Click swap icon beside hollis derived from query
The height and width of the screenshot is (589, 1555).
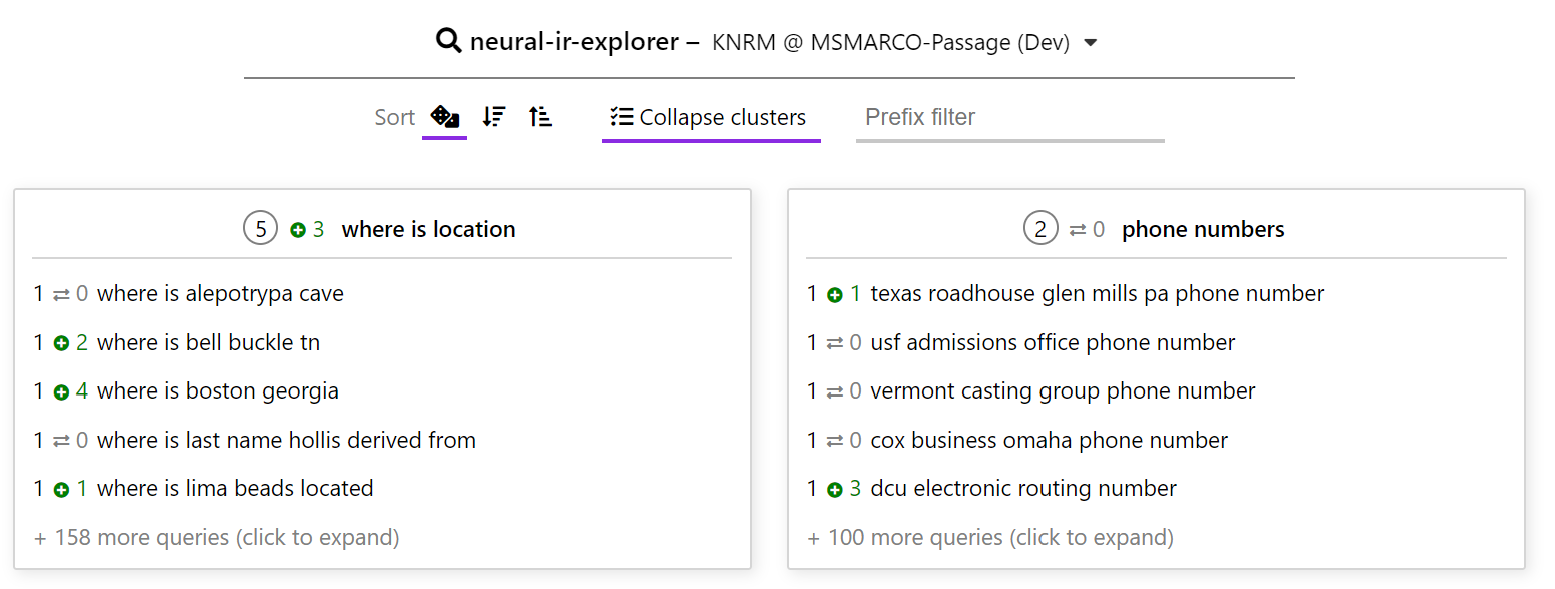pos(61,441)
